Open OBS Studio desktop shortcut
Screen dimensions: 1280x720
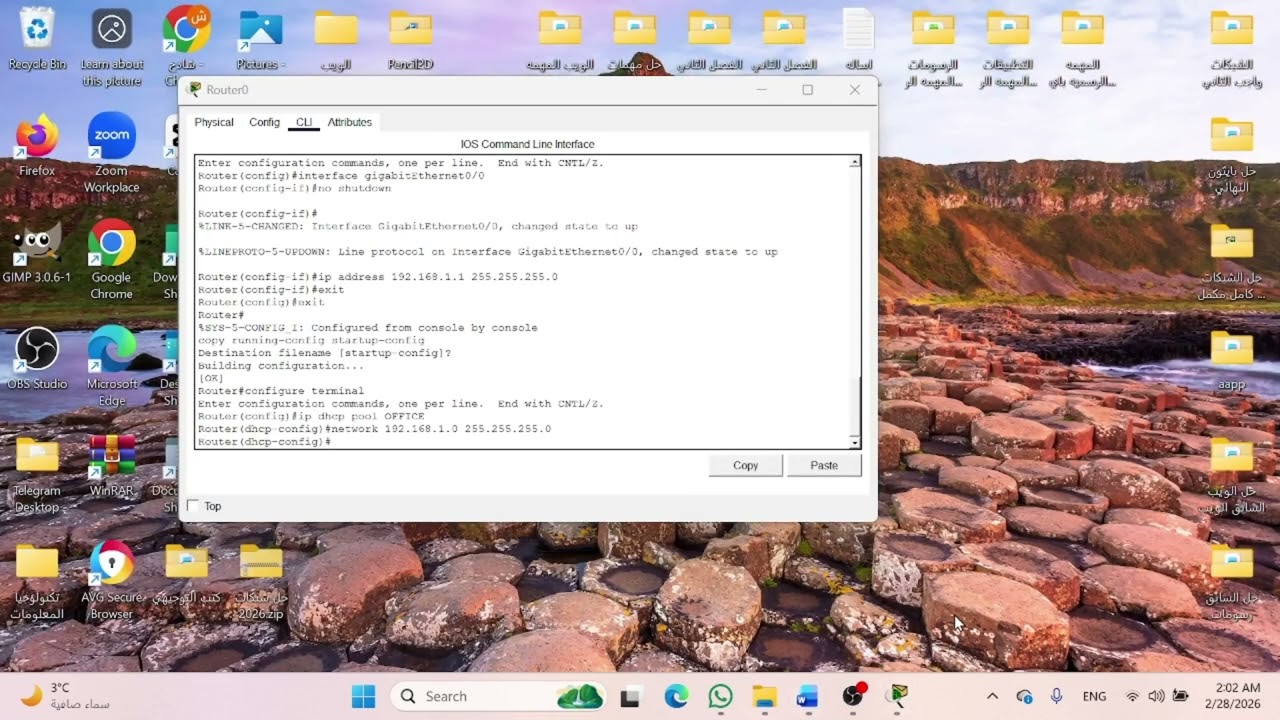coord(37,358)
